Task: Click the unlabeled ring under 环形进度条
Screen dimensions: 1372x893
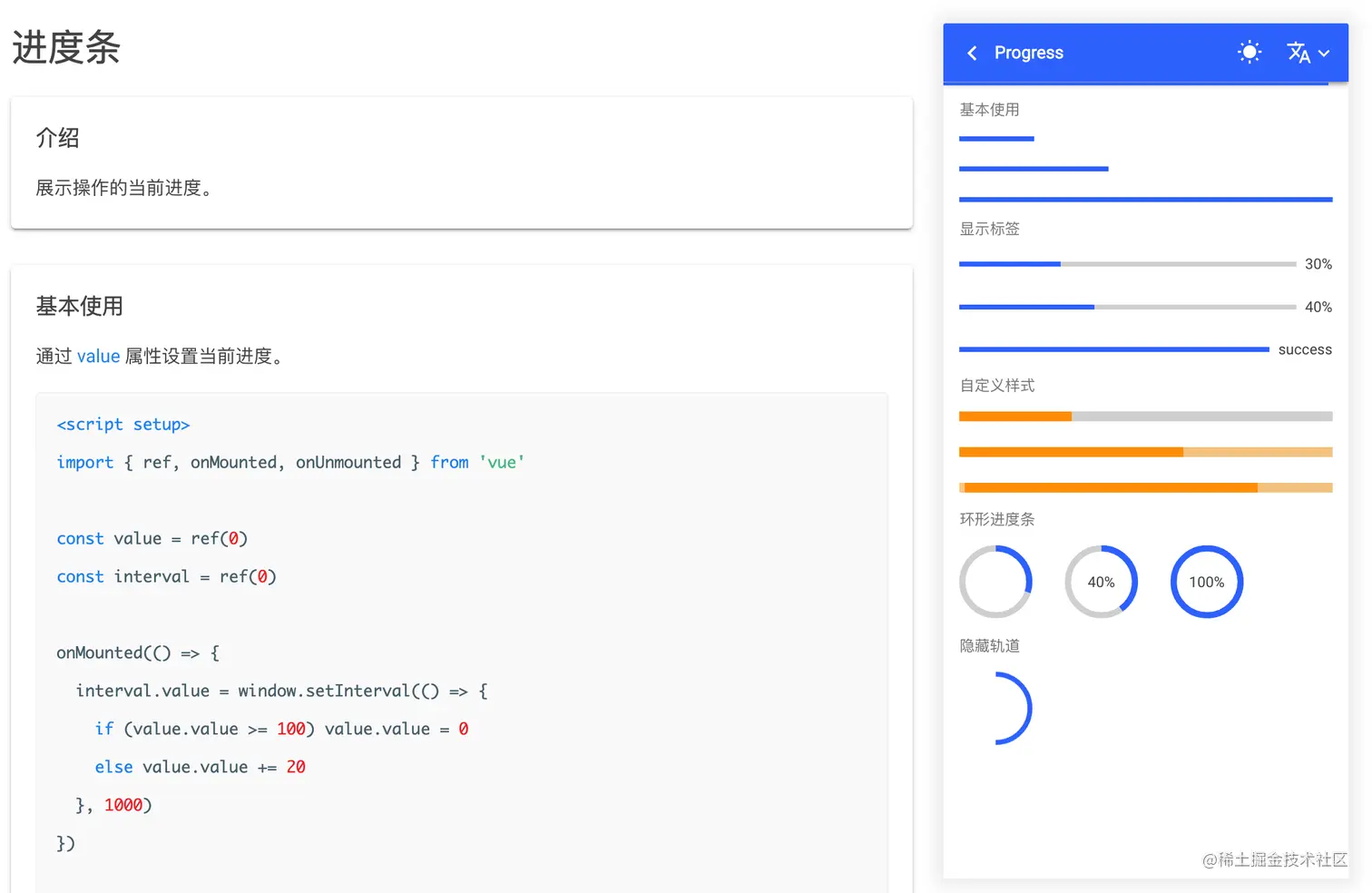Action: click(x=995, y=582)
